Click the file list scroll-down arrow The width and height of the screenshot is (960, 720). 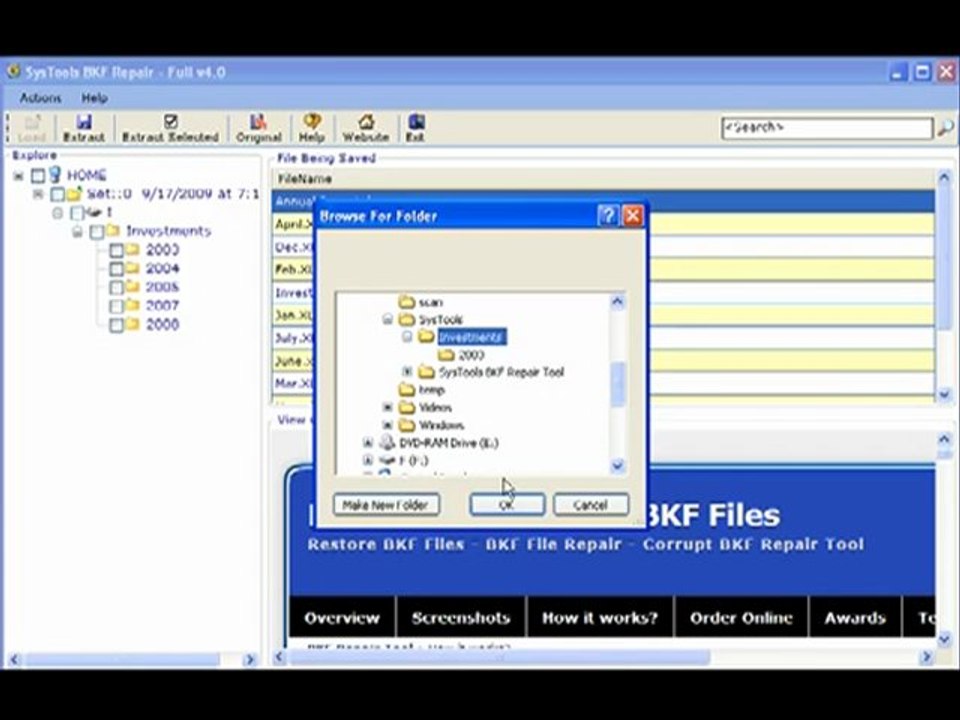944,395
